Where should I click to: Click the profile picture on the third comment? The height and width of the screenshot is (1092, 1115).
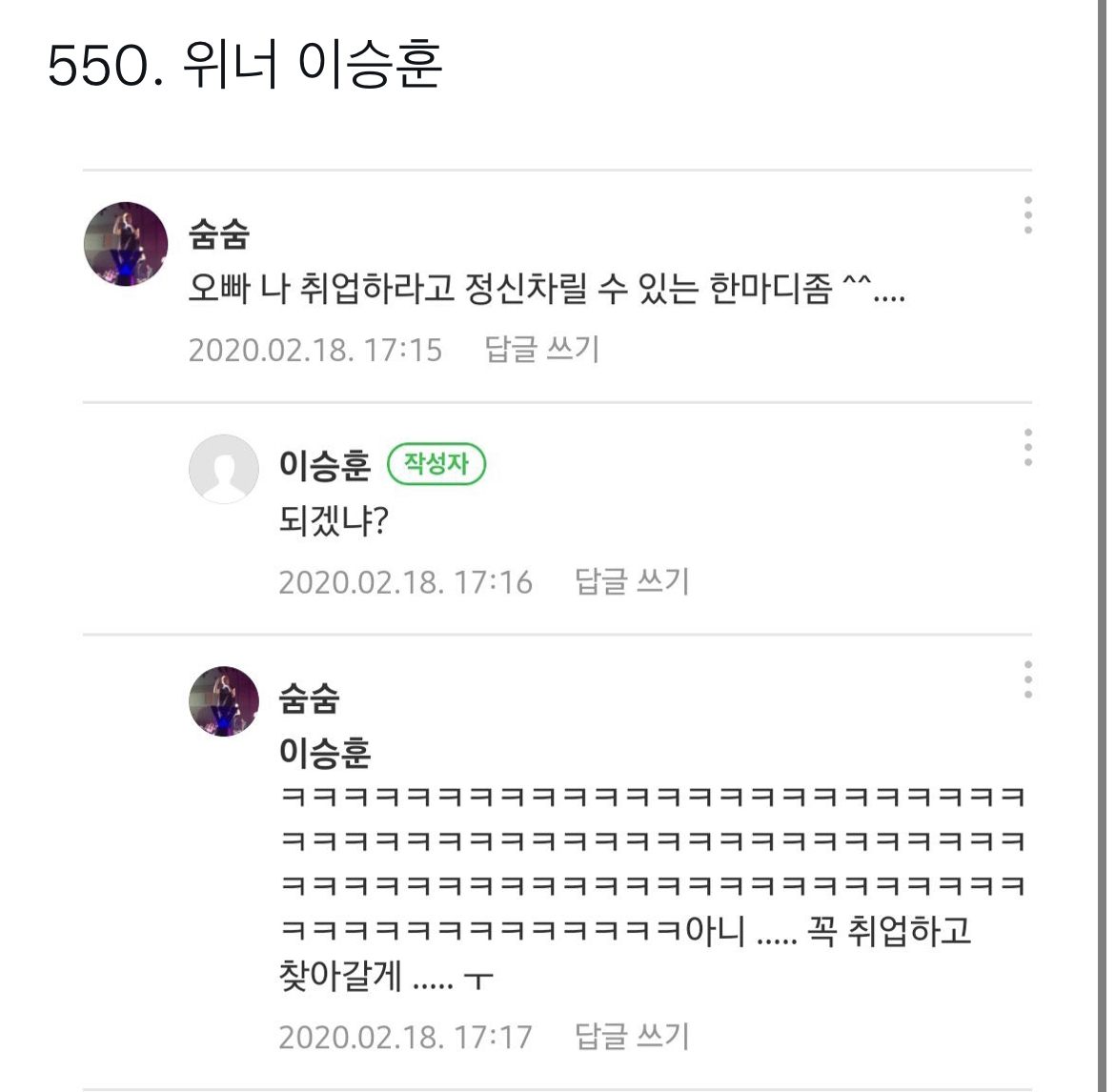(222, 702)
